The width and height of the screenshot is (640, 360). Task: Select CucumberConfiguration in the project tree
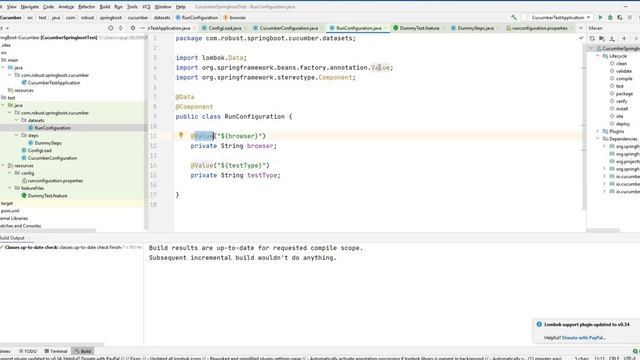coord(52,158)
